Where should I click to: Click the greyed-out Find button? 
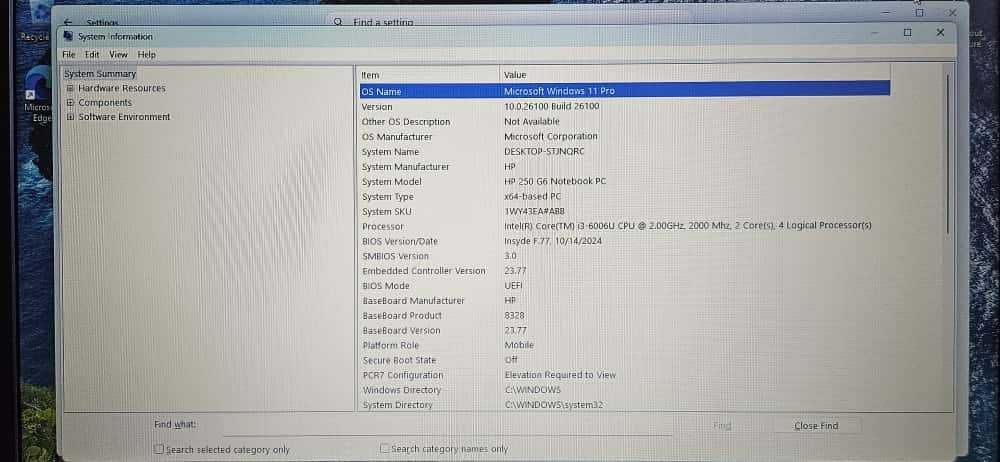pos(722,426)
